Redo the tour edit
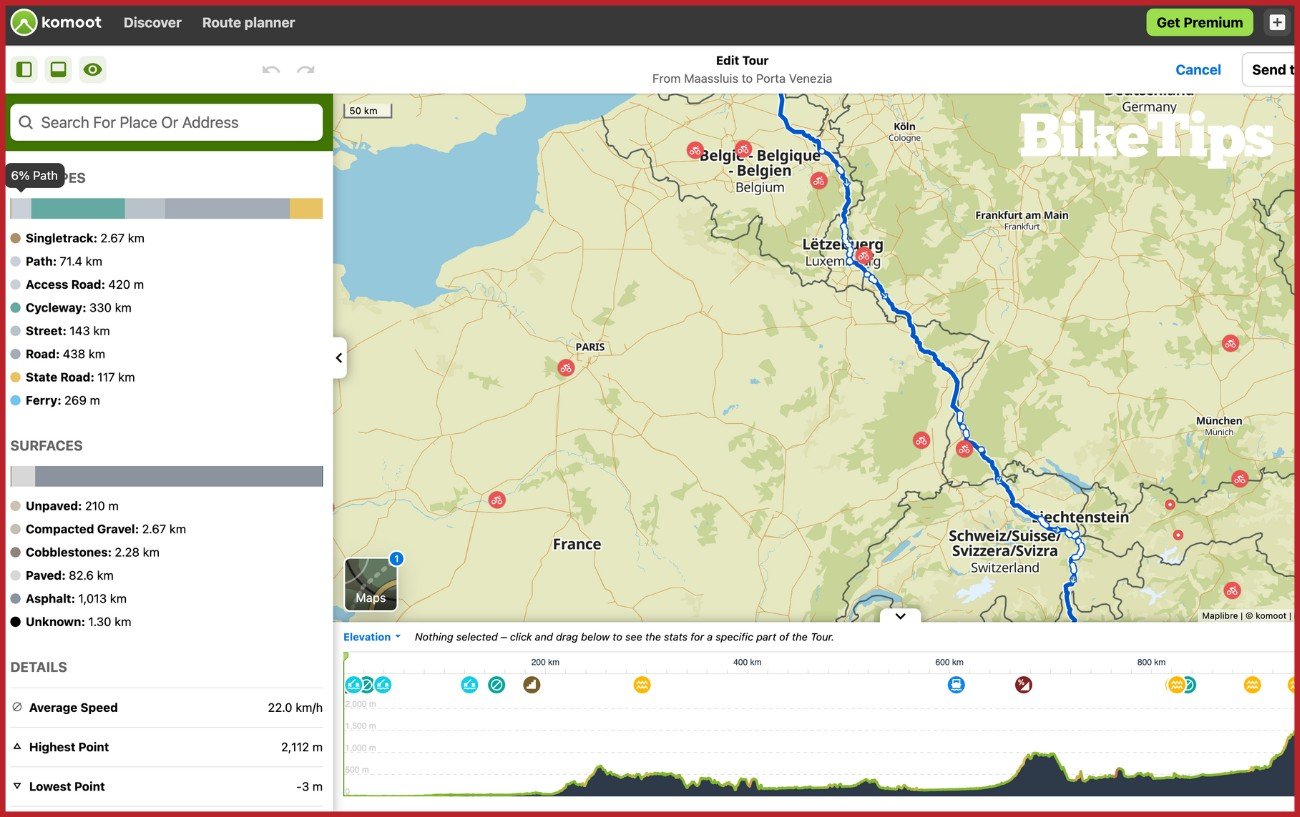 pyautogui.click(x=306, y=70)
